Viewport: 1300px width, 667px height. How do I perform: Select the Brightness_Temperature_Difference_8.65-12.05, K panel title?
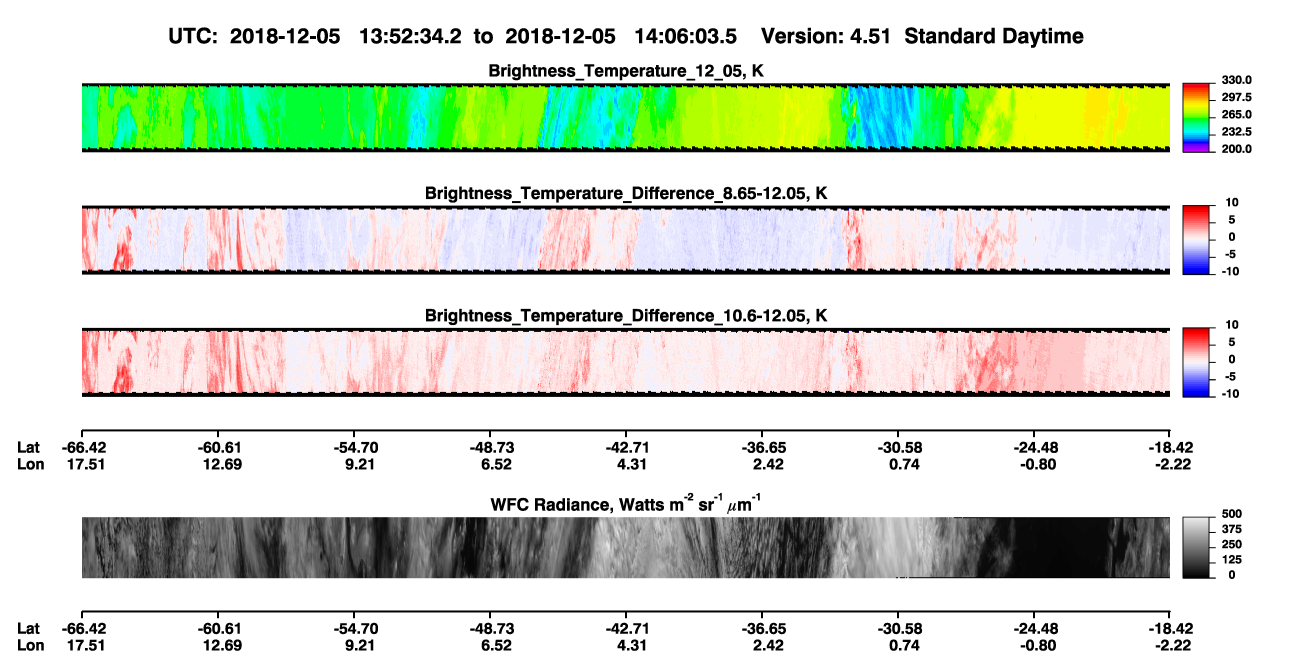pos(626,193)
